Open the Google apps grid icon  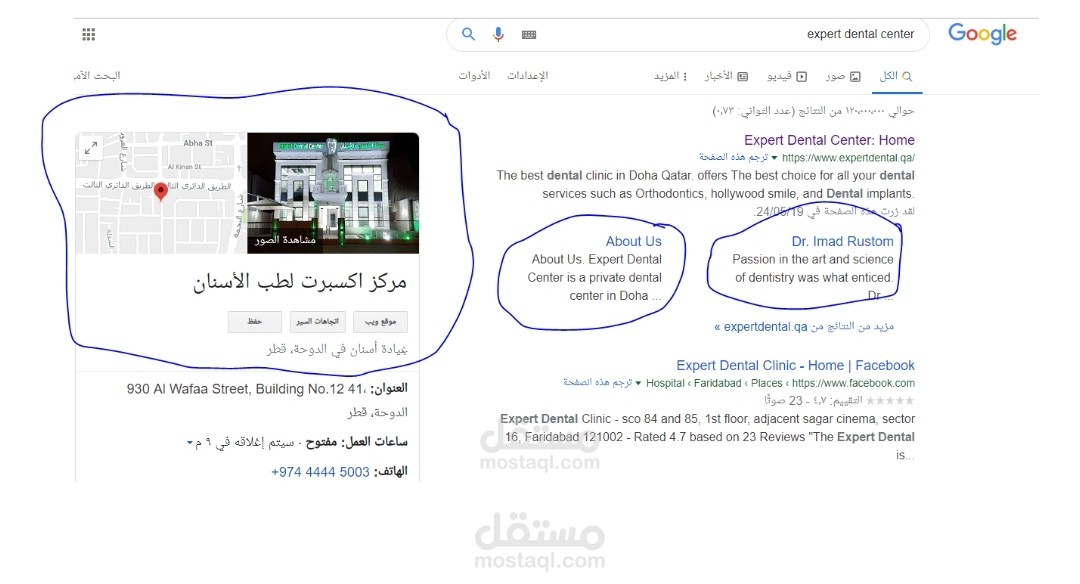tap(88, 33)
